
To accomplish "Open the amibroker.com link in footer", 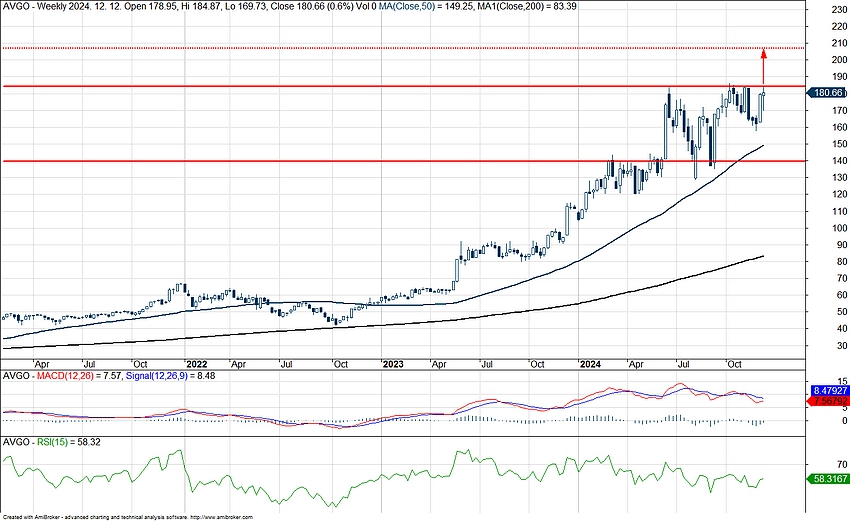I will tap(221, 517).
